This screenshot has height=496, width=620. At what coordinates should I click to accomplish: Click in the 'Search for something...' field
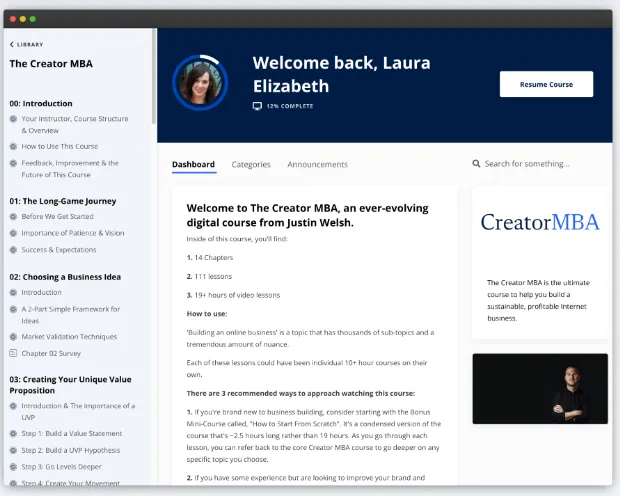pos(527,164)
